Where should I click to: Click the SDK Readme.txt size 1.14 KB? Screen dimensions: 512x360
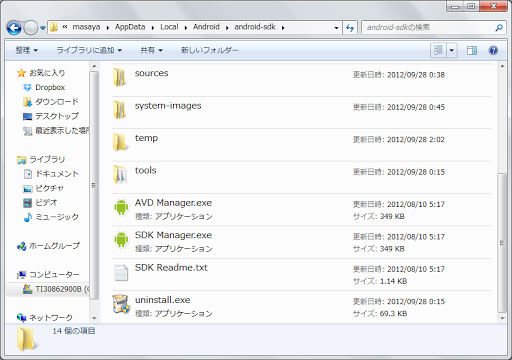coord(393,281)
